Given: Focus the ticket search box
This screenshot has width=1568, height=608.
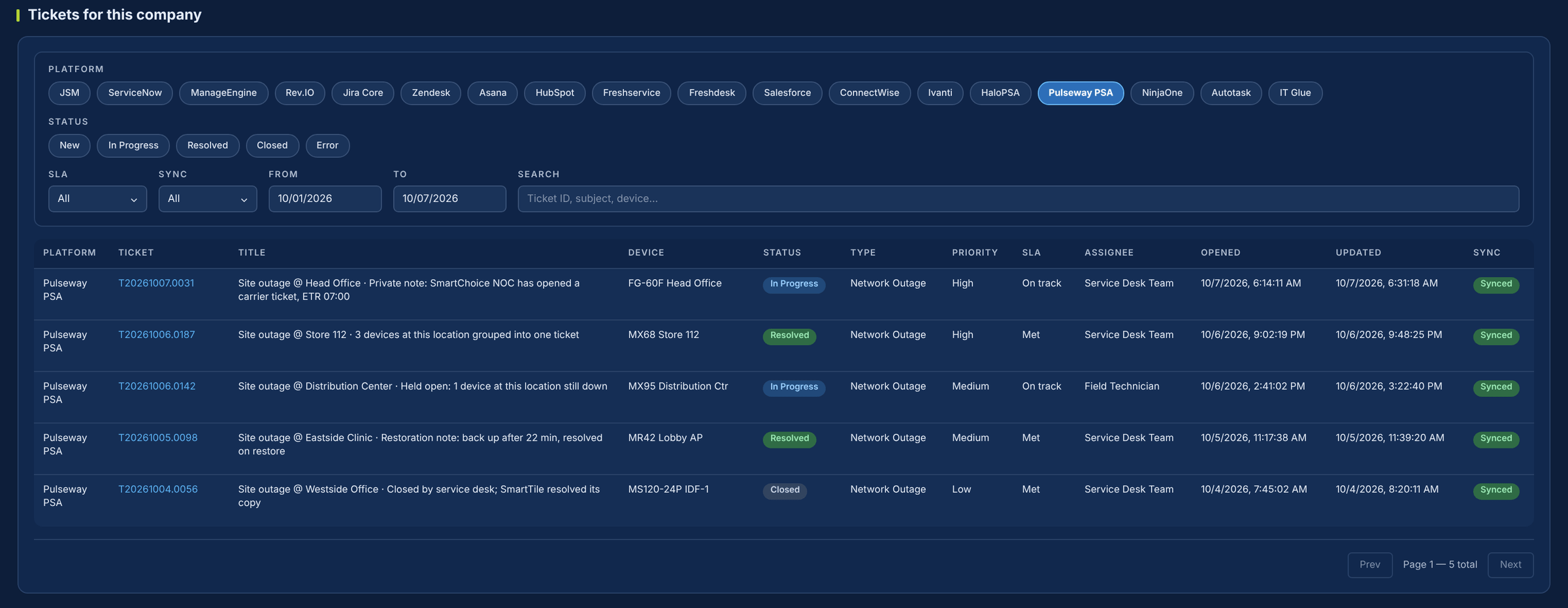Looking at the screenshot, I should 1019,199.
